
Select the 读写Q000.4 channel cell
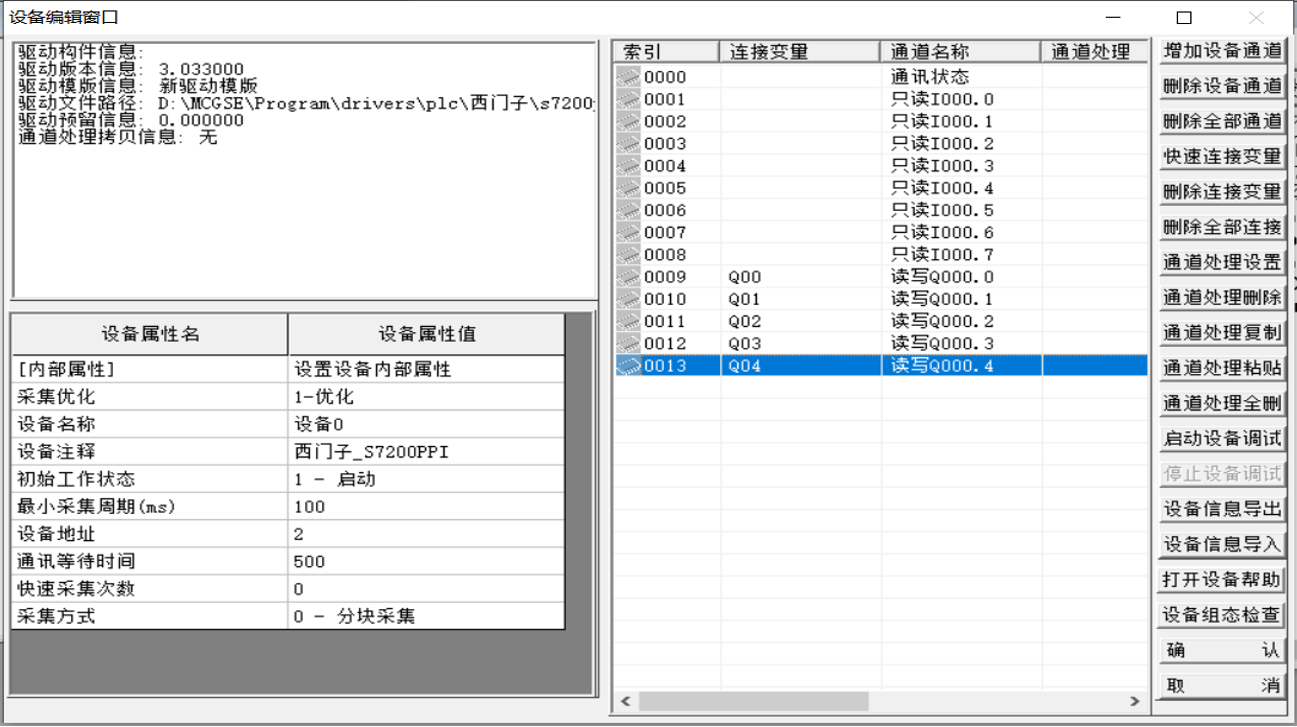961,366
